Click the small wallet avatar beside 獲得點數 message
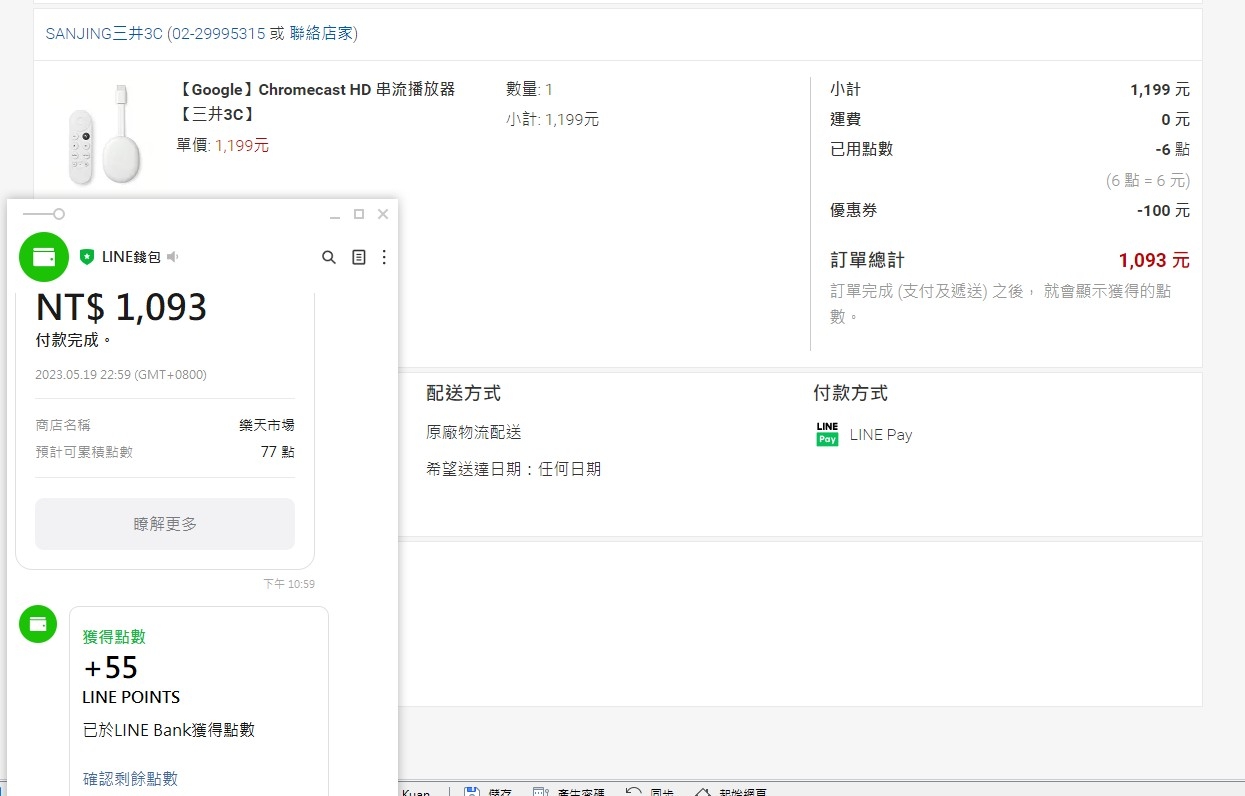The width and height of the screenshot is (1245, 796). [x=38, y=624]
